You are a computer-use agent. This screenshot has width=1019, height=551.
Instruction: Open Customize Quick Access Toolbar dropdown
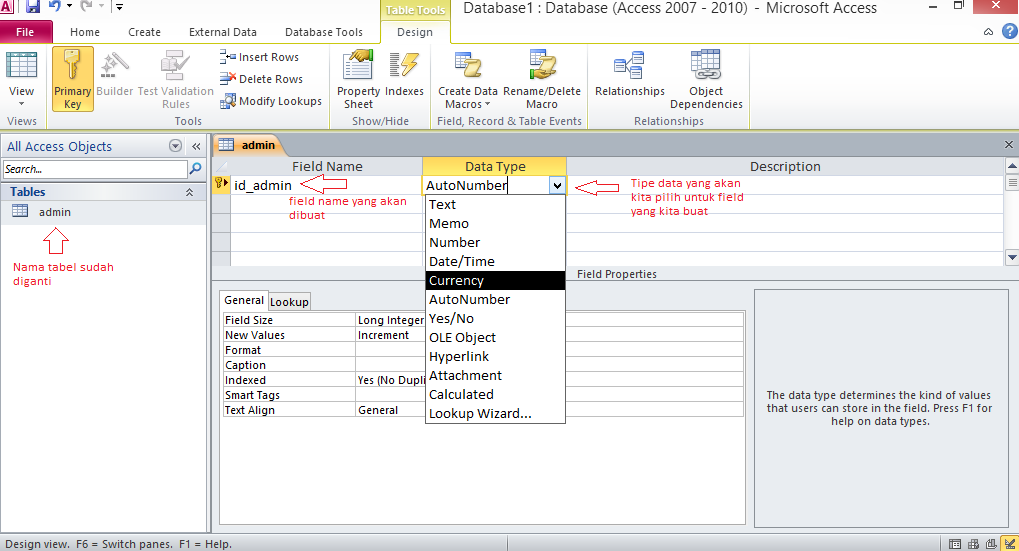click(119, 7)
